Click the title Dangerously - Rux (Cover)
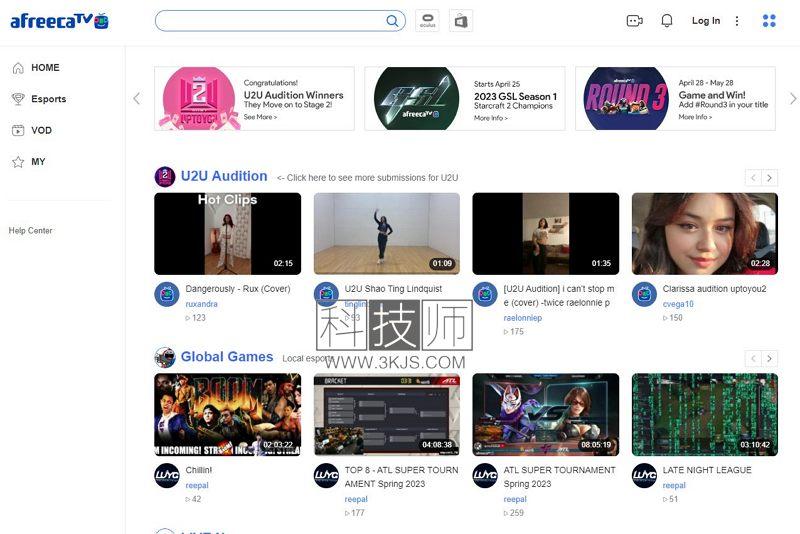800x534 pixels. (238, 289)
